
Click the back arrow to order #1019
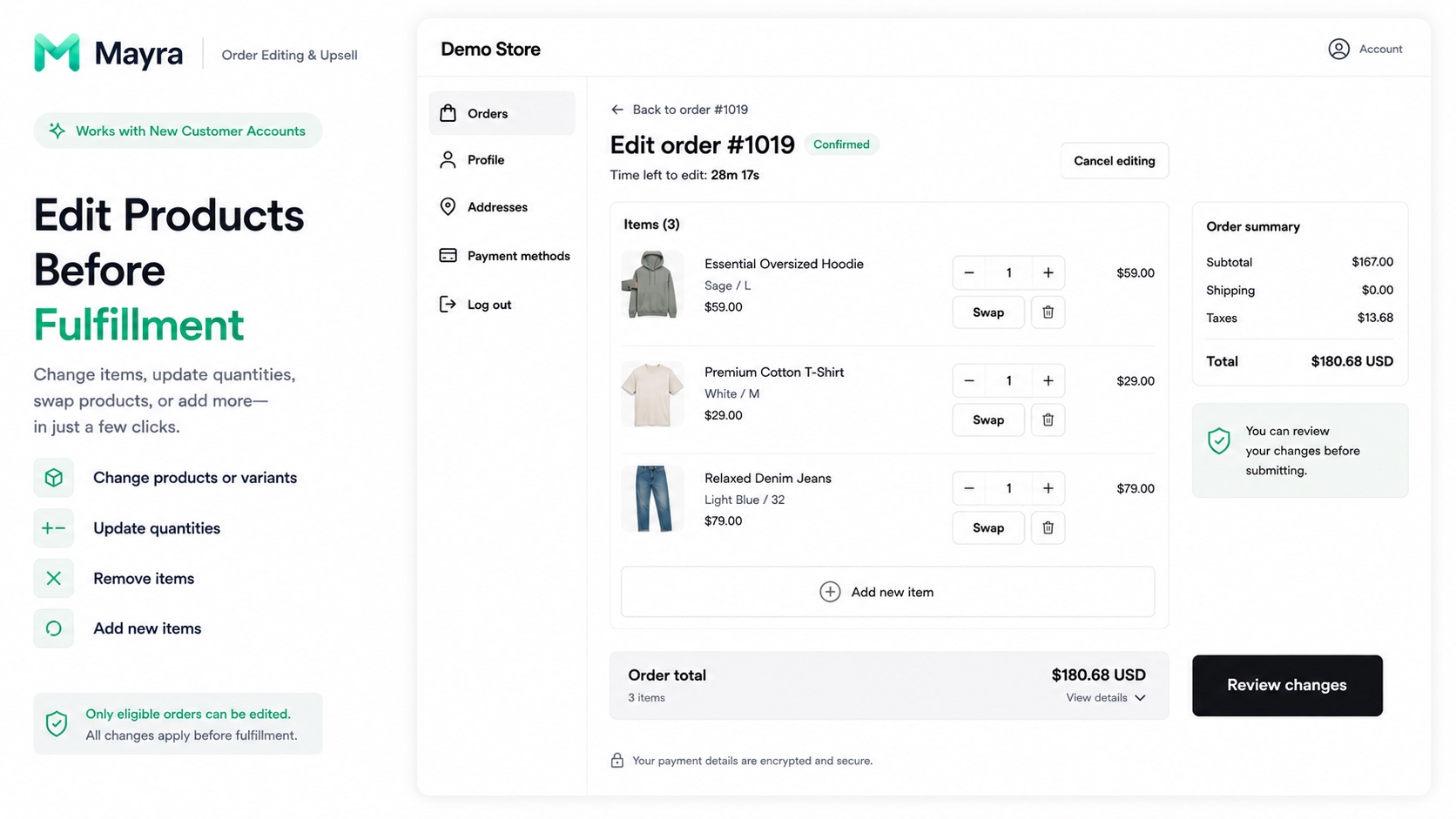click(617, 110)
